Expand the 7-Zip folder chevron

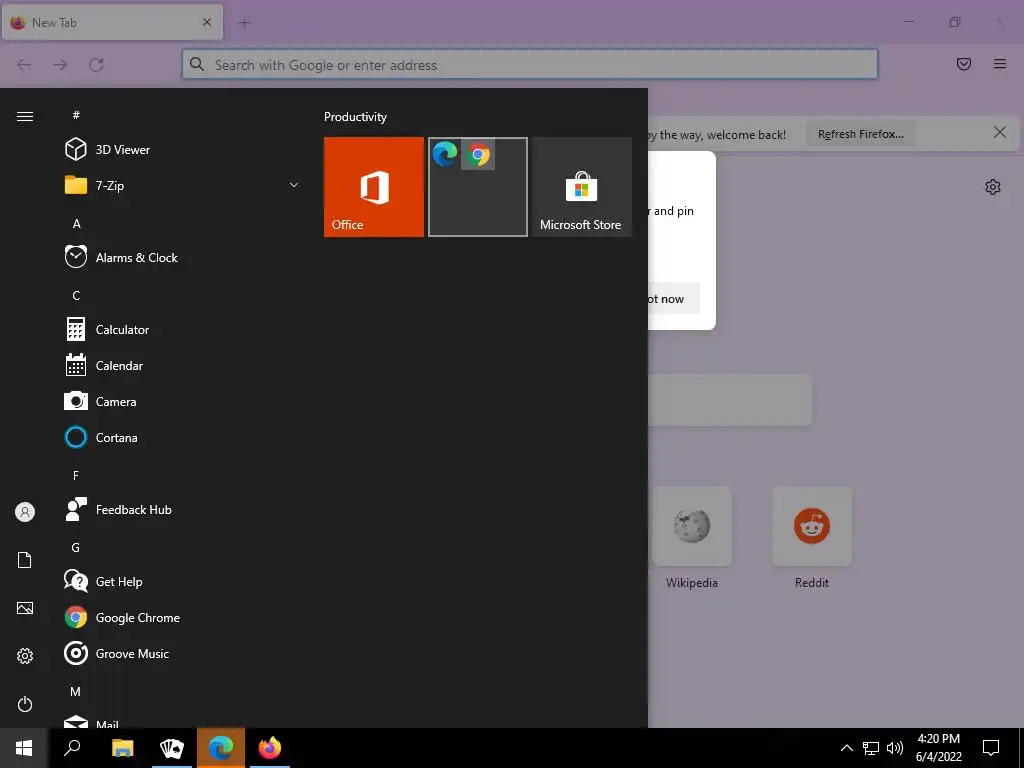tap(294, 185)
